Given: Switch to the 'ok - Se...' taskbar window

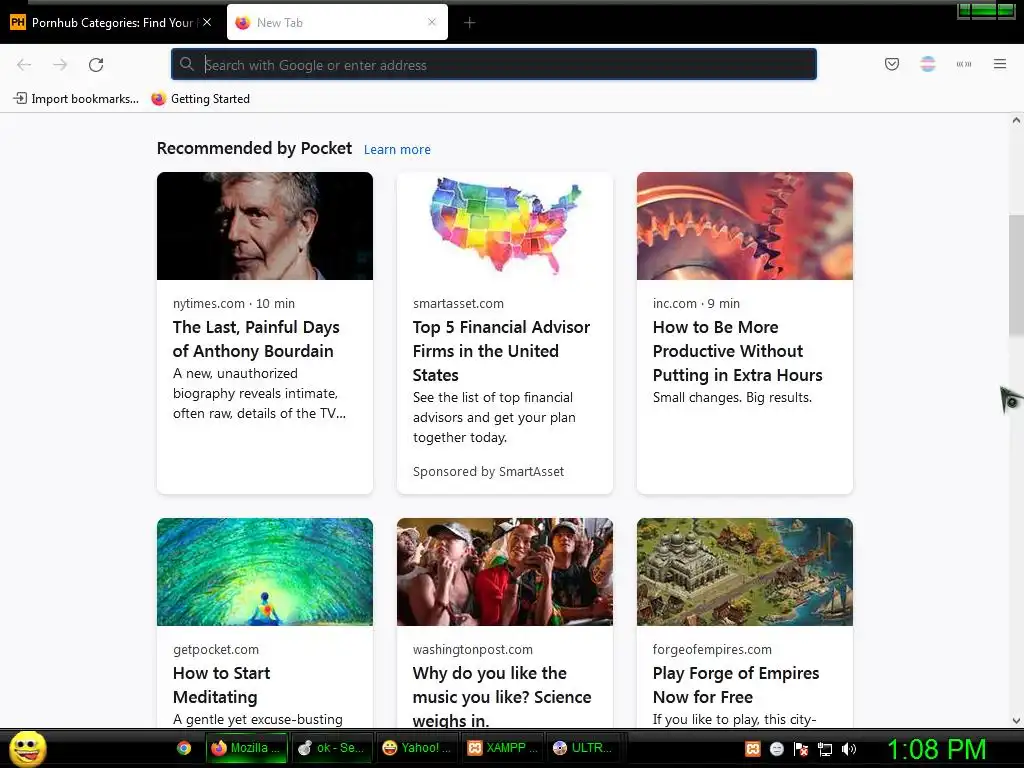Looking at the screenshot, I should pyautogui.click(x=331, y=748).
